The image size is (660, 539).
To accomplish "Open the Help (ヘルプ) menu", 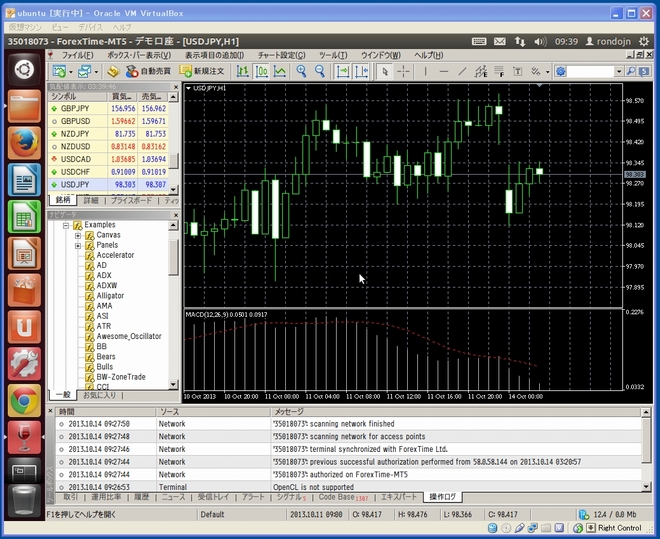I will click(428, 55).
